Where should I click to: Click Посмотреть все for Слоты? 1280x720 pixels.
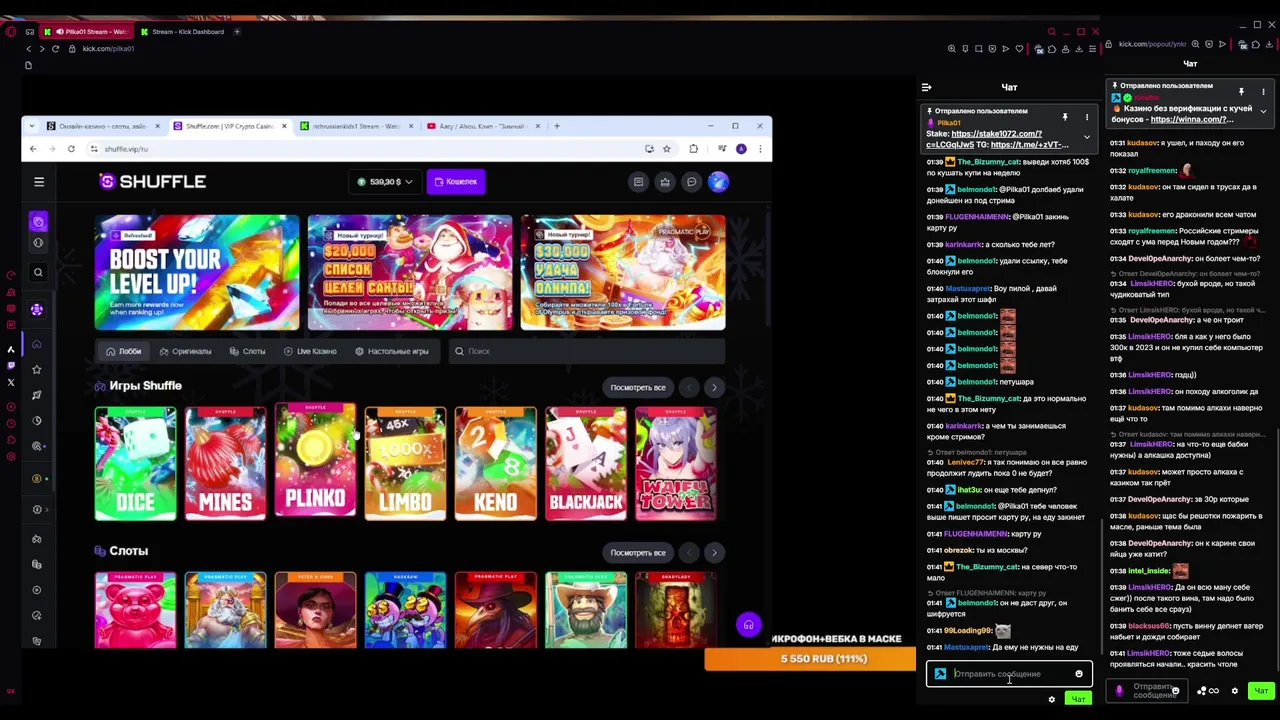point(638,553)
